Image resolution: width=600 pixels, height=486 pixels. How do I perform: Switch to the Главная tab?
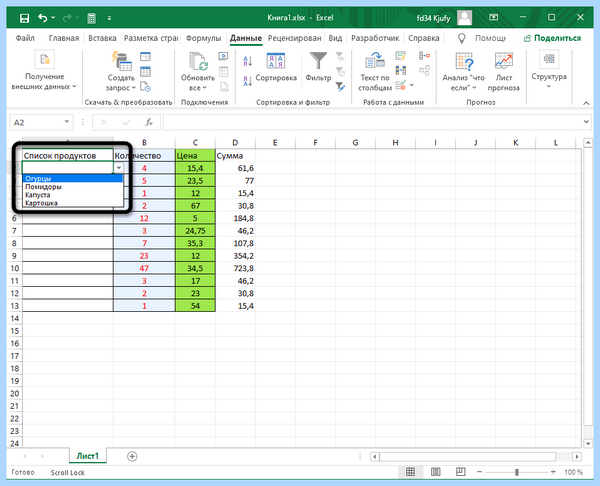click(64, 38)
